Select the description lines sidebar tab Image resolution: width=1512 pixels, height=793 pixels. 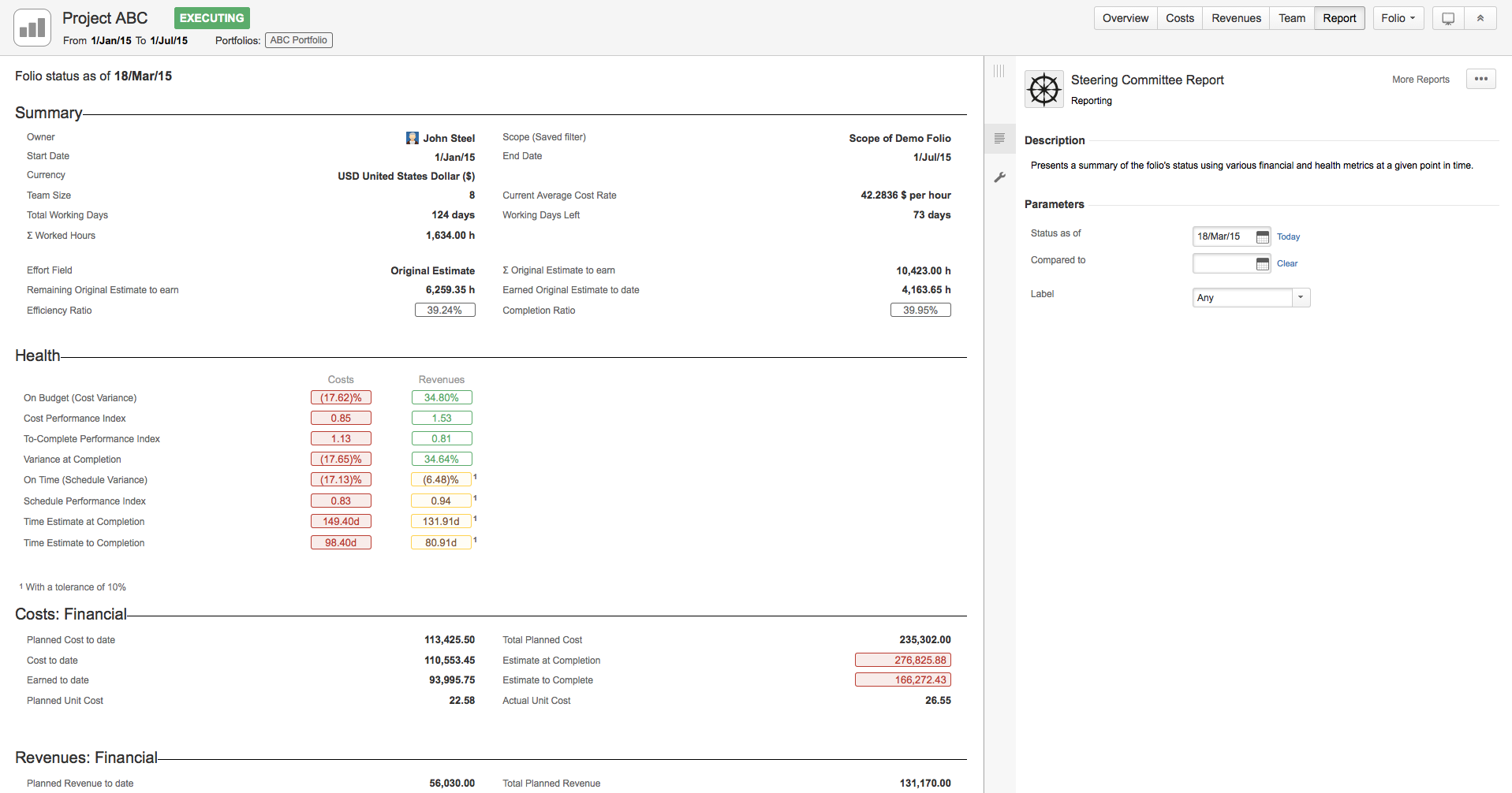tap(999, 139)
